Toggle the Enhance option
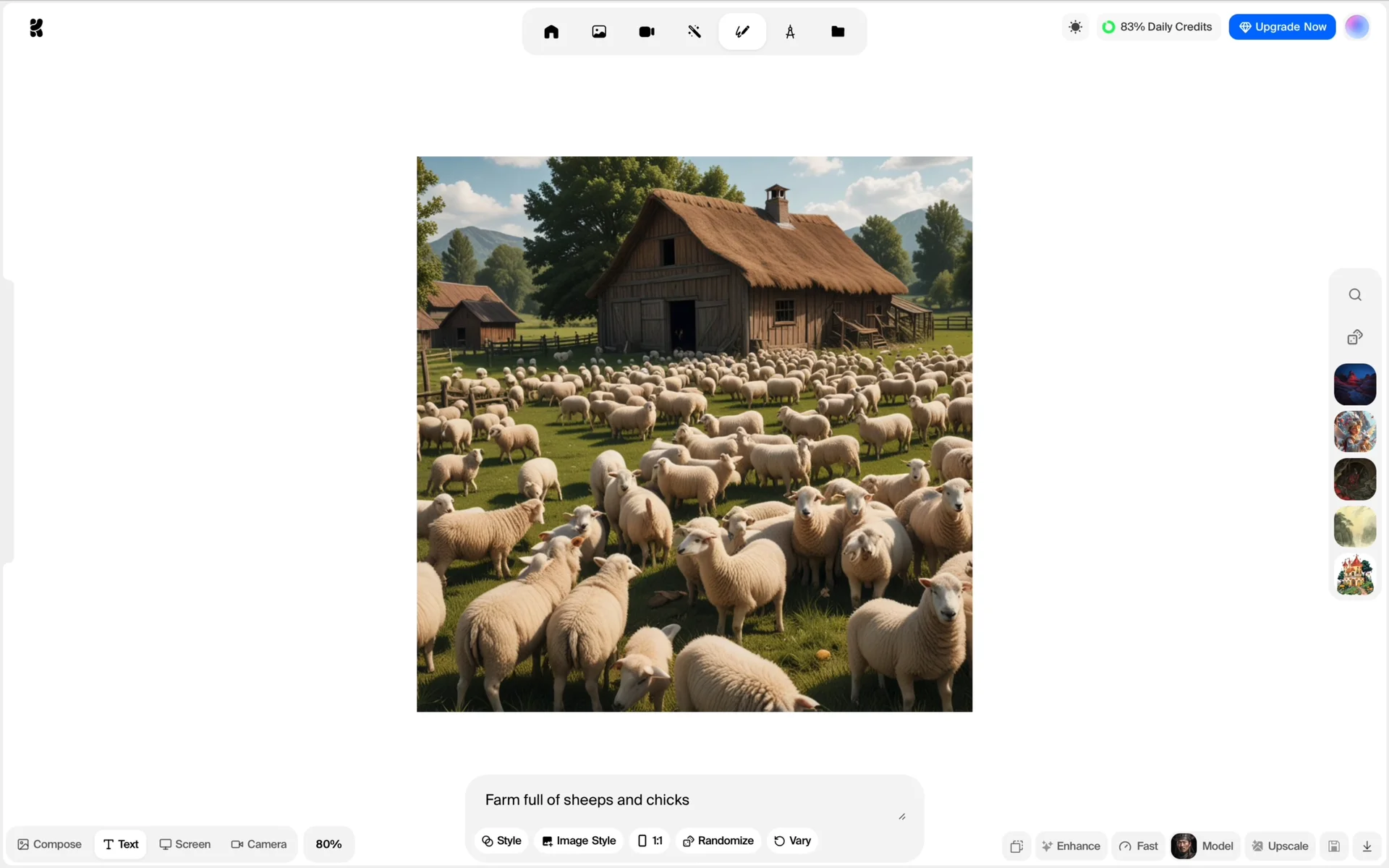This screenshot has width=1389, height=868. coord(1071,846)
